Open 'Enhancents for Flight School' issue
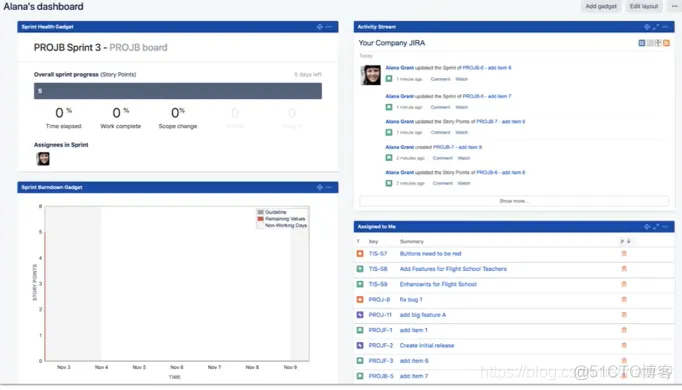 pyautogui.click(x=438, y=284)
